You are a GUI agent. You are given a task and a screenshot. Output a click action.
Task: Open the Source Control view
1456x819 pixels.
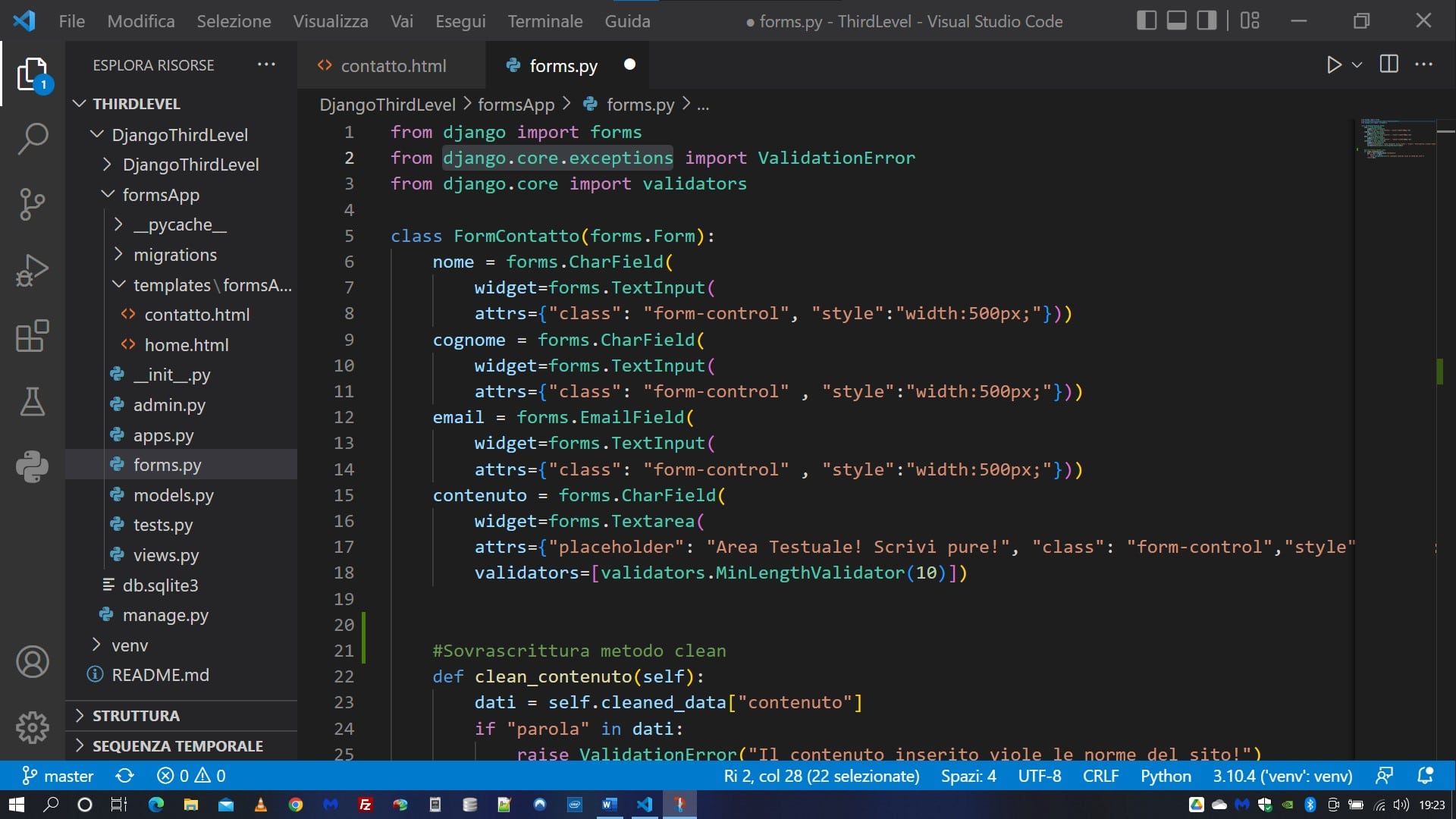[x=33, y=204]
